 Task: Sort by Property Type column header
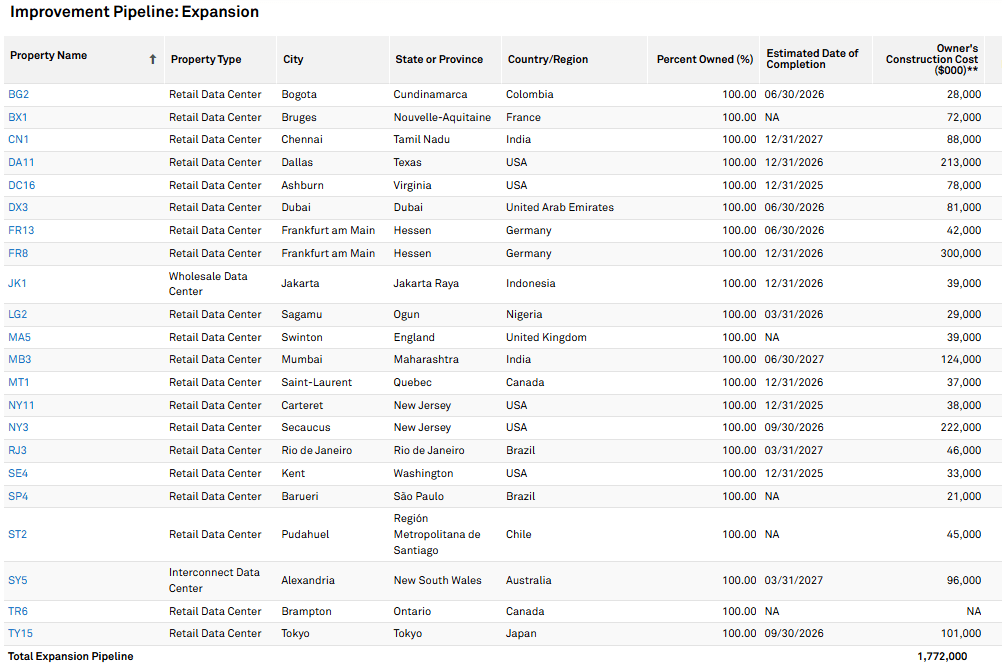point(206,59)
